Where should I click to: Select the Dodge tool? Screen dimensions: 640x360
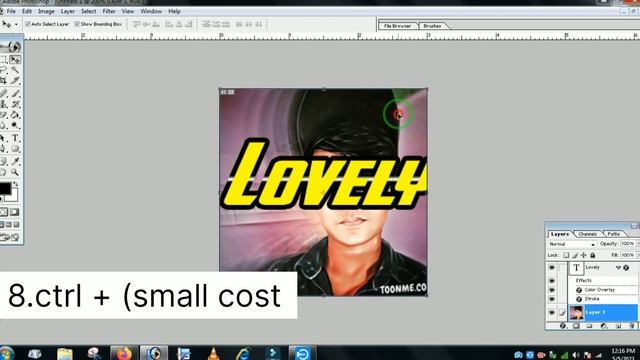pos(16,125)
